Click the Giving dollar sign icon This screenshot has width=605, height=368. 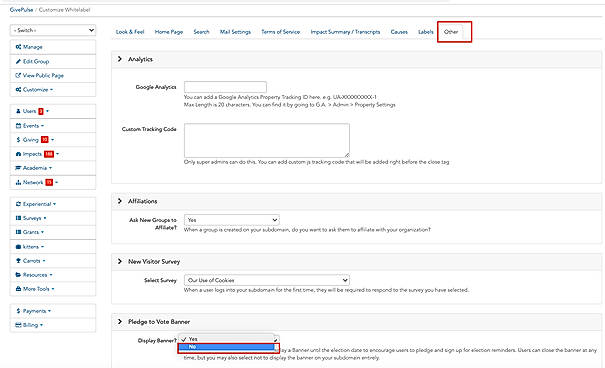point(18,140)
